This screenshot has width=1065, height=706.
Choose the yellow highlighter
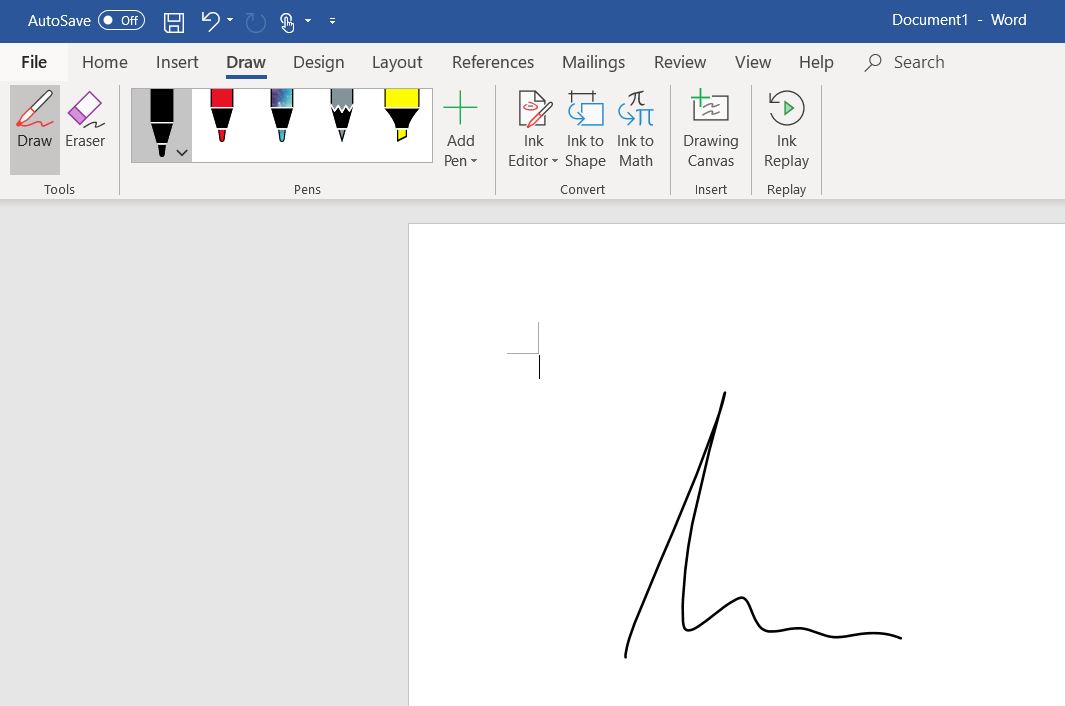pyautogui.click(x=401, y=116)
